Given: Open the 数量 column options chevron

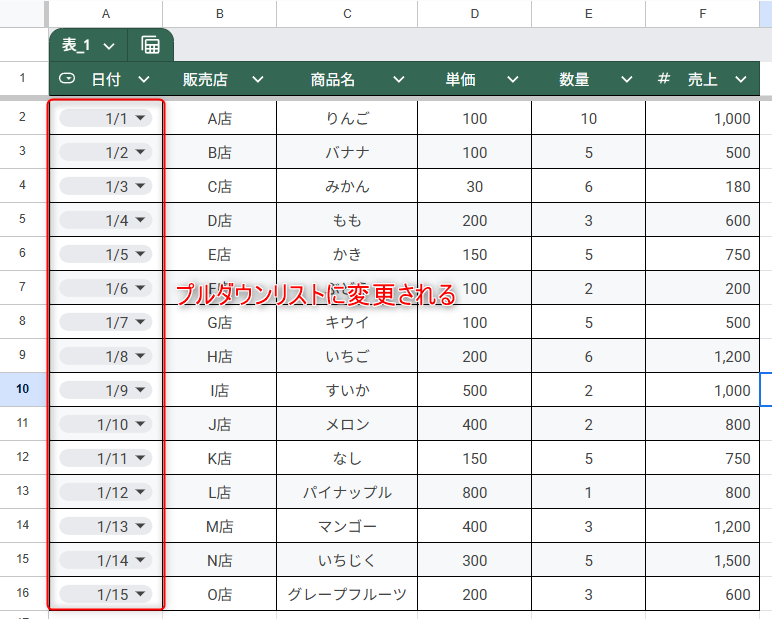Looking at the screenshot, I should coord(627,80).
